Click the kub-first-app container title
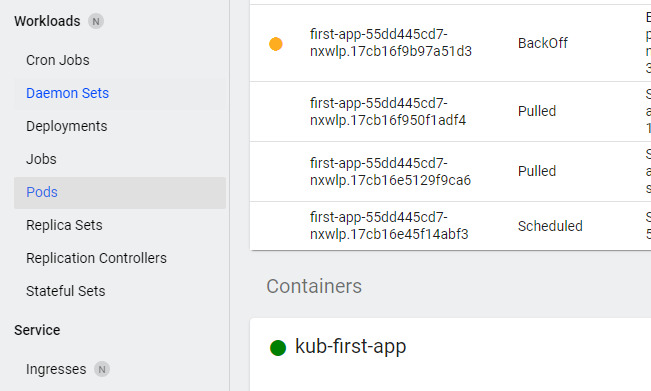The height and width of the screenshot is (391, 651). [350, 346]
